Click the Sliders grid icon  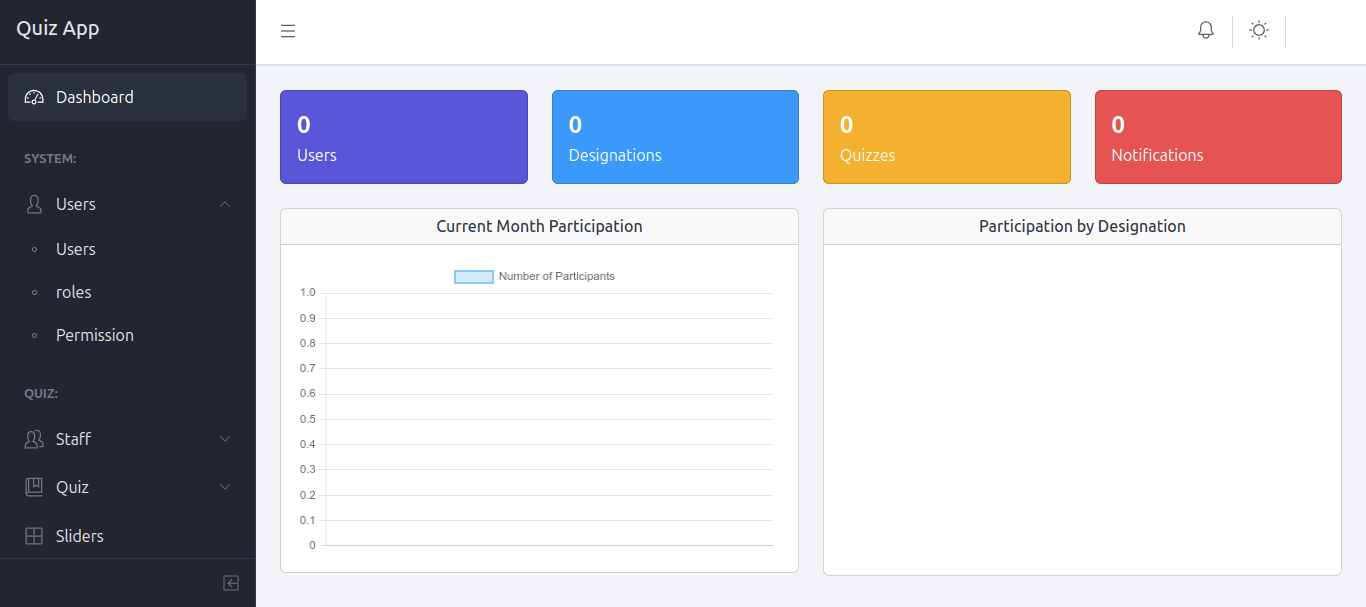tap(34, 536)
